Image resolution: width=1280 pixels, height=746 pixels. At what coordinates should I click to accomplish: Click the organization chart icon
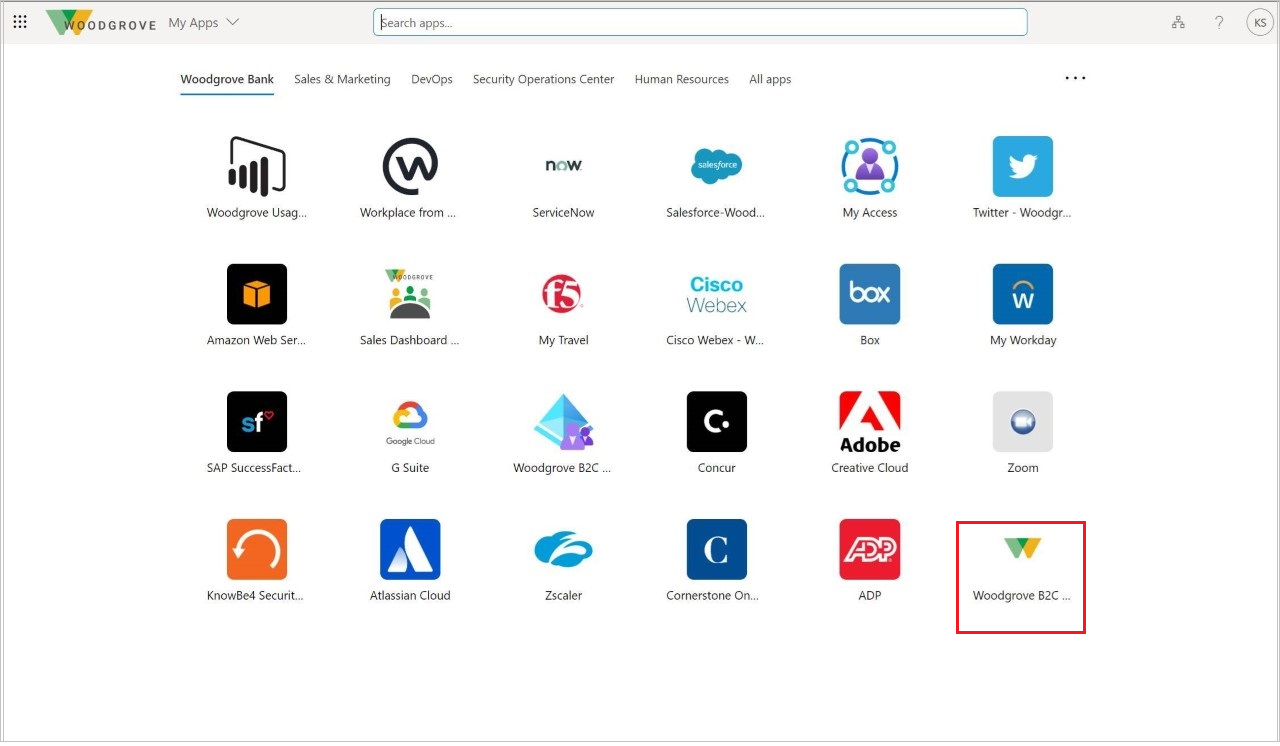click(x=1178, y=21)
